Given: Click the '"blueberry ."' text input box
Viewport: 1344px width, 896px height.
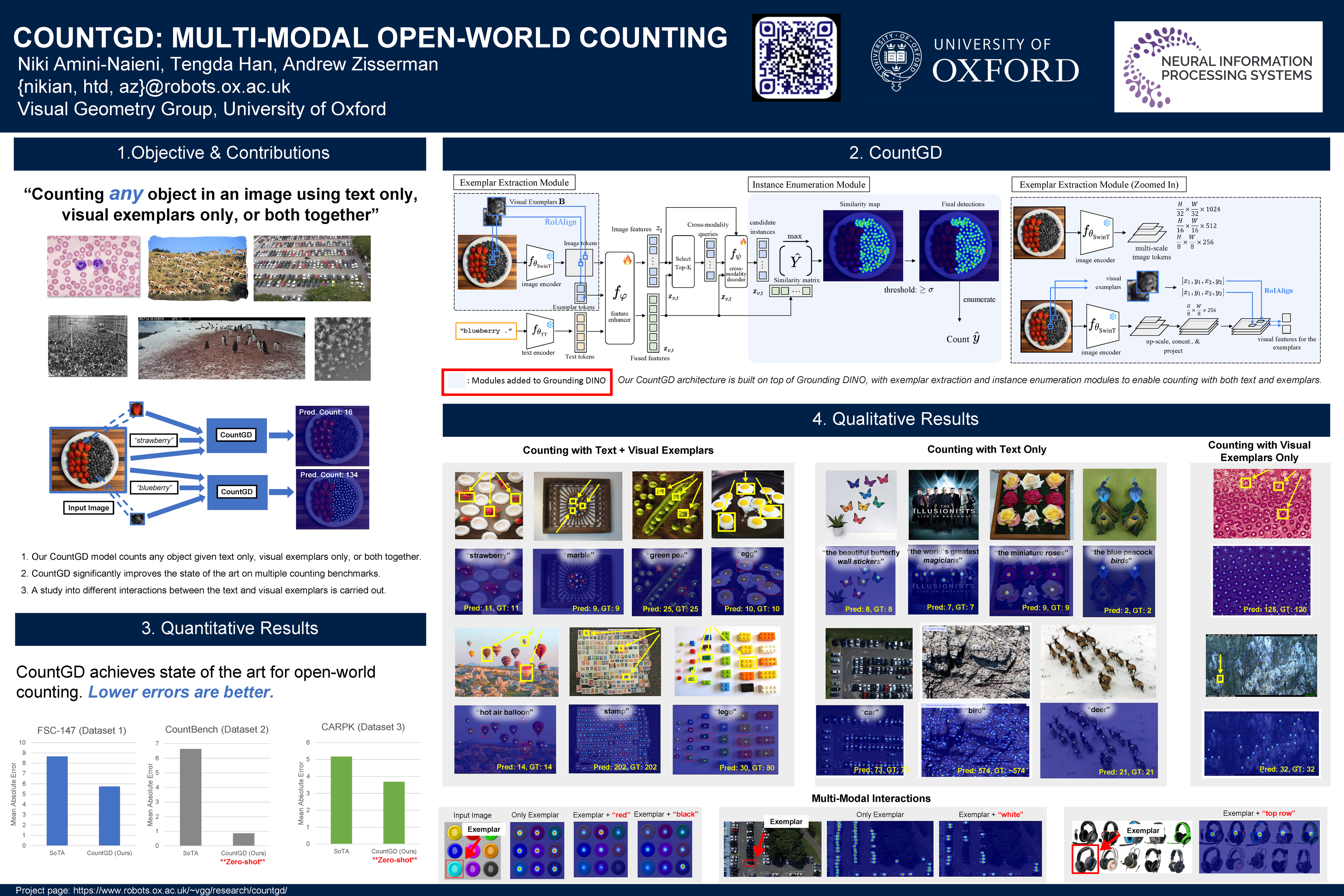Looking at the screenshot, I should [486, 331].
